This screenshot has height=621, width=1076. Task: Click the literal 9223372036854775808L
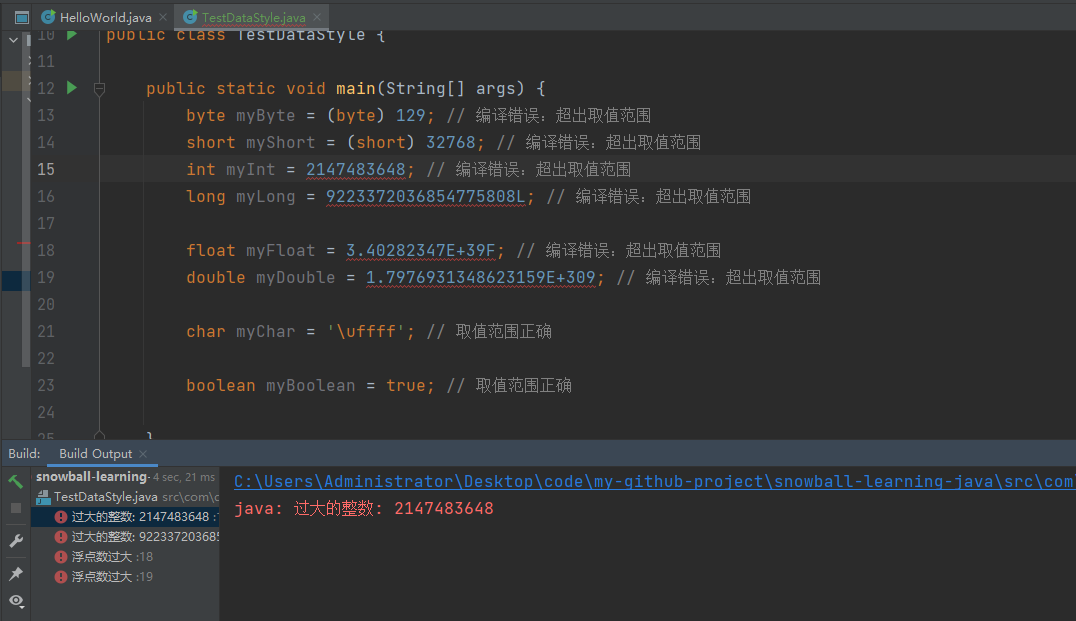click(425, 196)
